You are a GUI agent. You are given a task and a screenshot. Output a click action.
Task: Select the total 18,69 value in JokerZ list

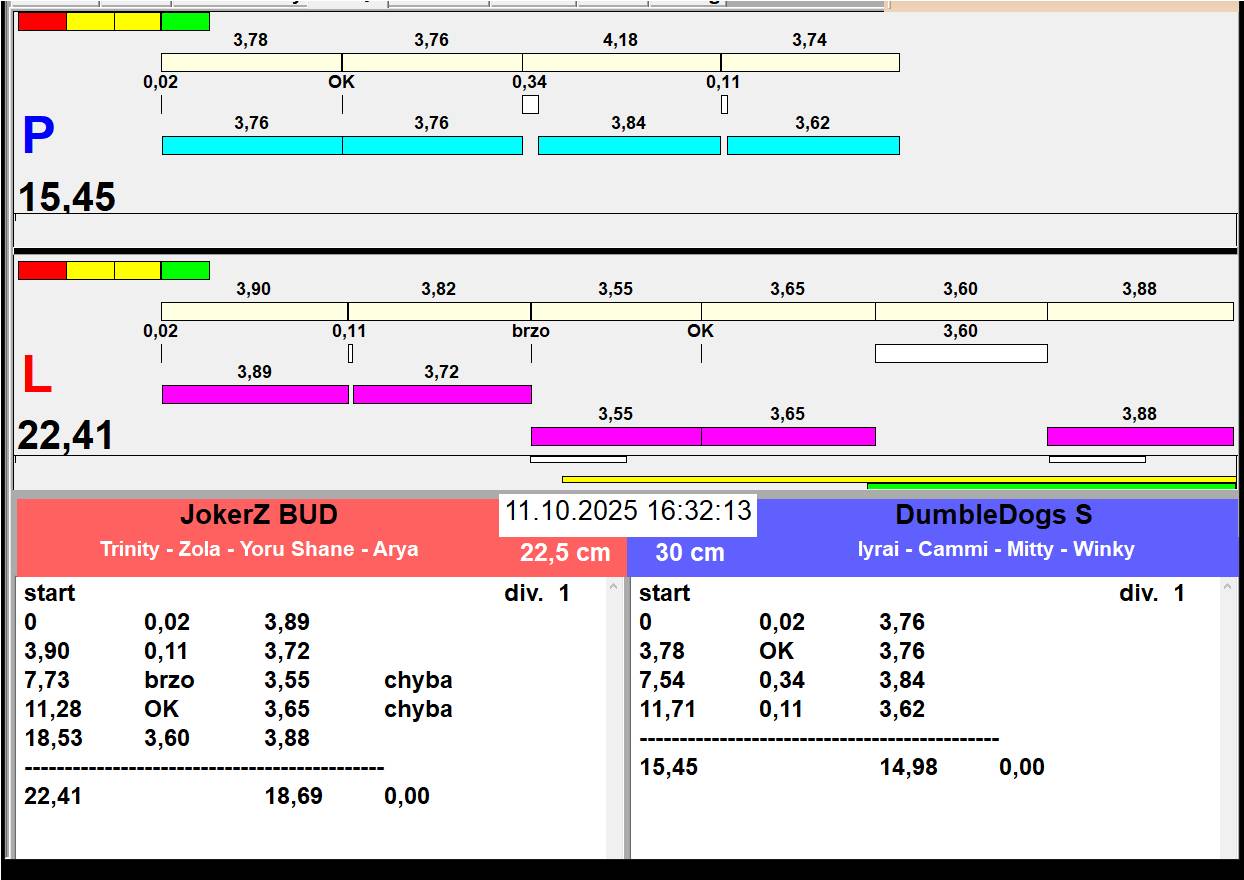293,796
